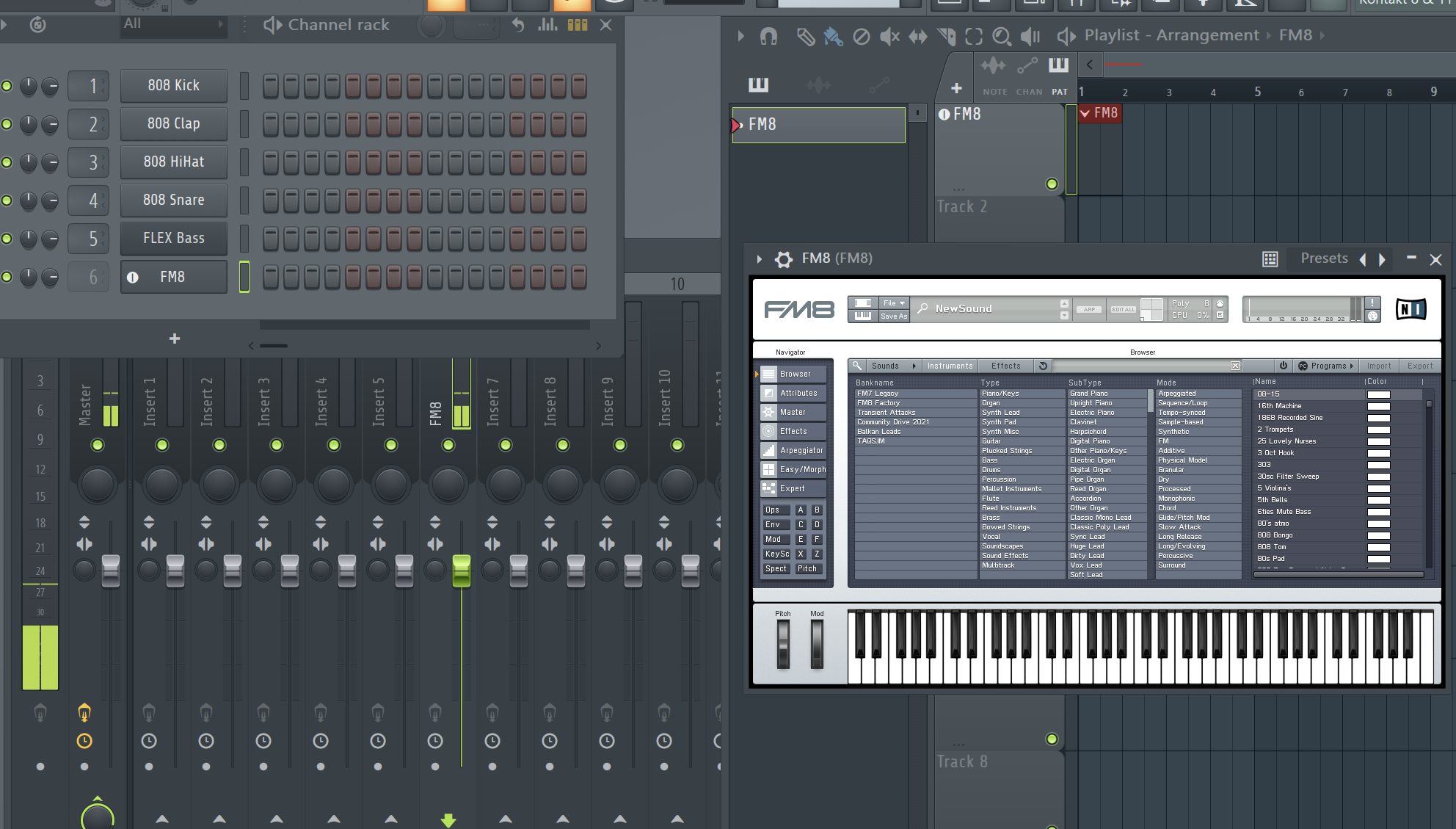
Task: Click the FM8 refresh browser icon
Action: [1043, 366]
